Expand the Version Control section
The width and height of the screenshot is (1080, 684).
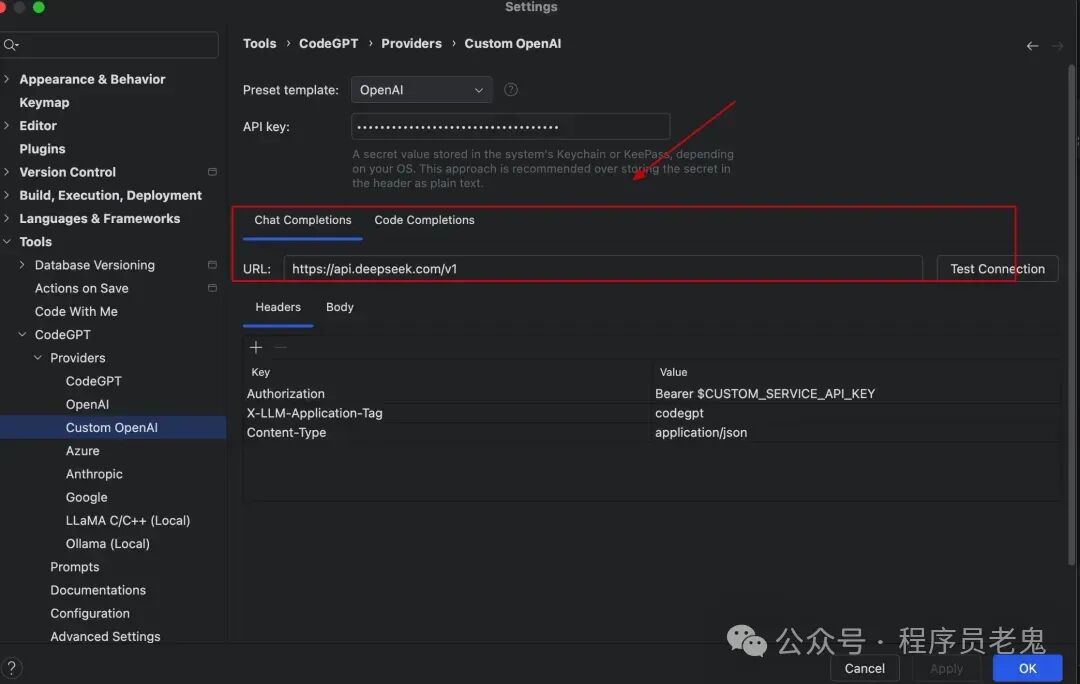pyautogui.click(x=7, y=172)
